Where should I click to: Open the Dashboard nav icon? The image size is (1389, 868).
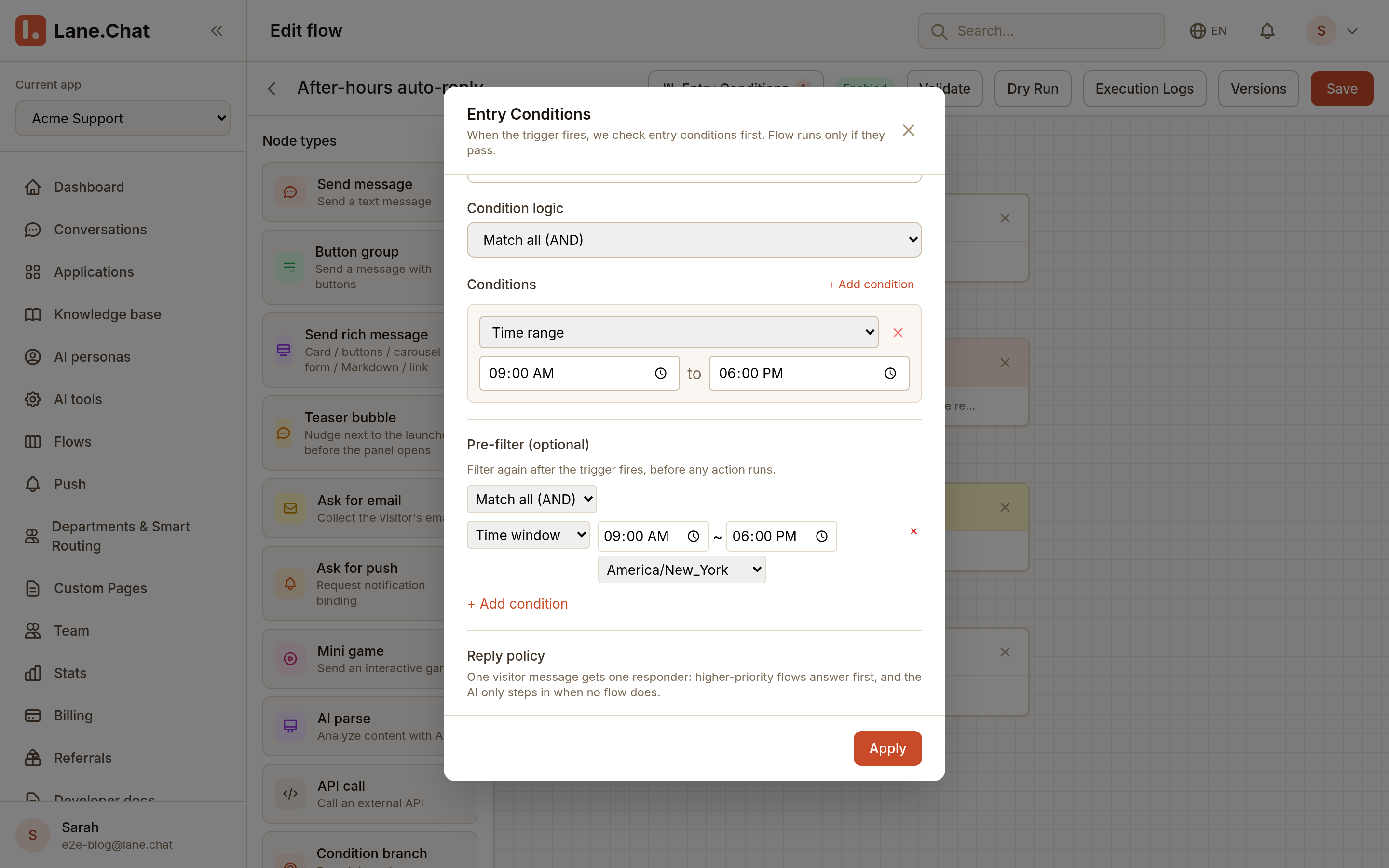(x=33, y=187)
